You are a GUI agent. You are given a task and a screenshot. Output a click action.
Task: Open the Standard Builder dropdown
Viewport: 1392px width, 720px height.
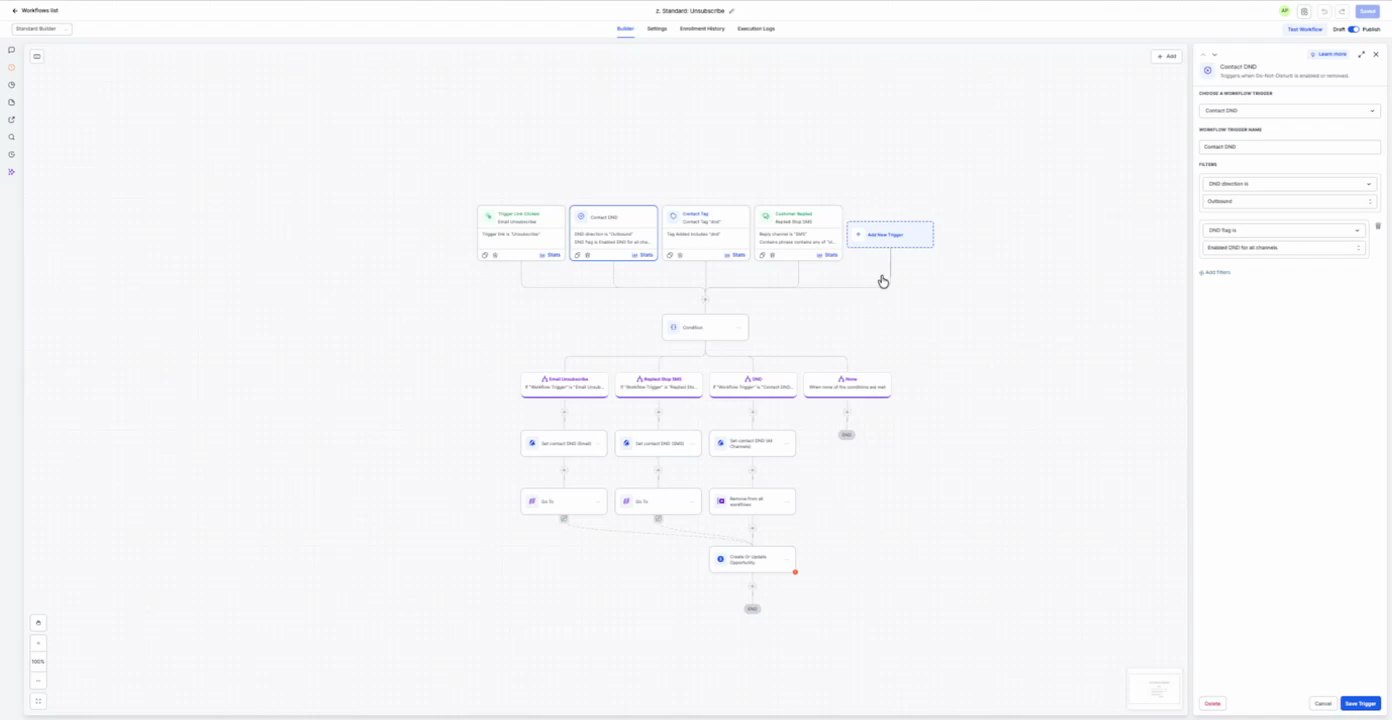tap(42, 29)
